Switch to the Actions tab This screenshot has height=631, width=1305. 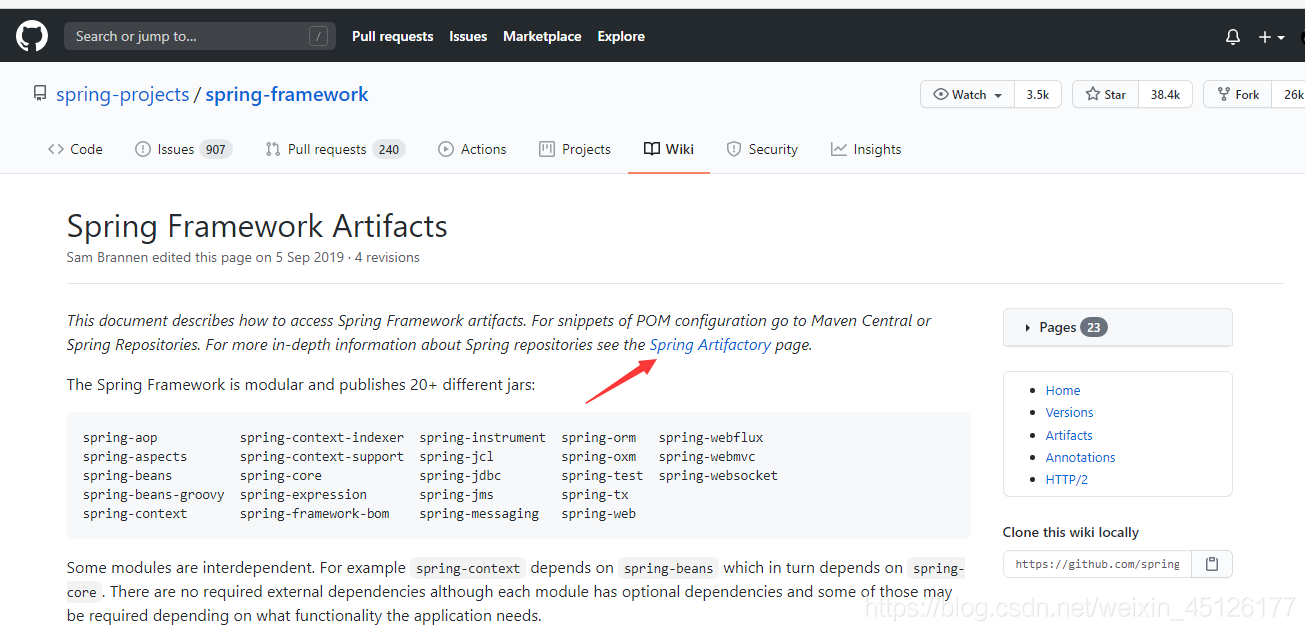(x=472, y=149)
